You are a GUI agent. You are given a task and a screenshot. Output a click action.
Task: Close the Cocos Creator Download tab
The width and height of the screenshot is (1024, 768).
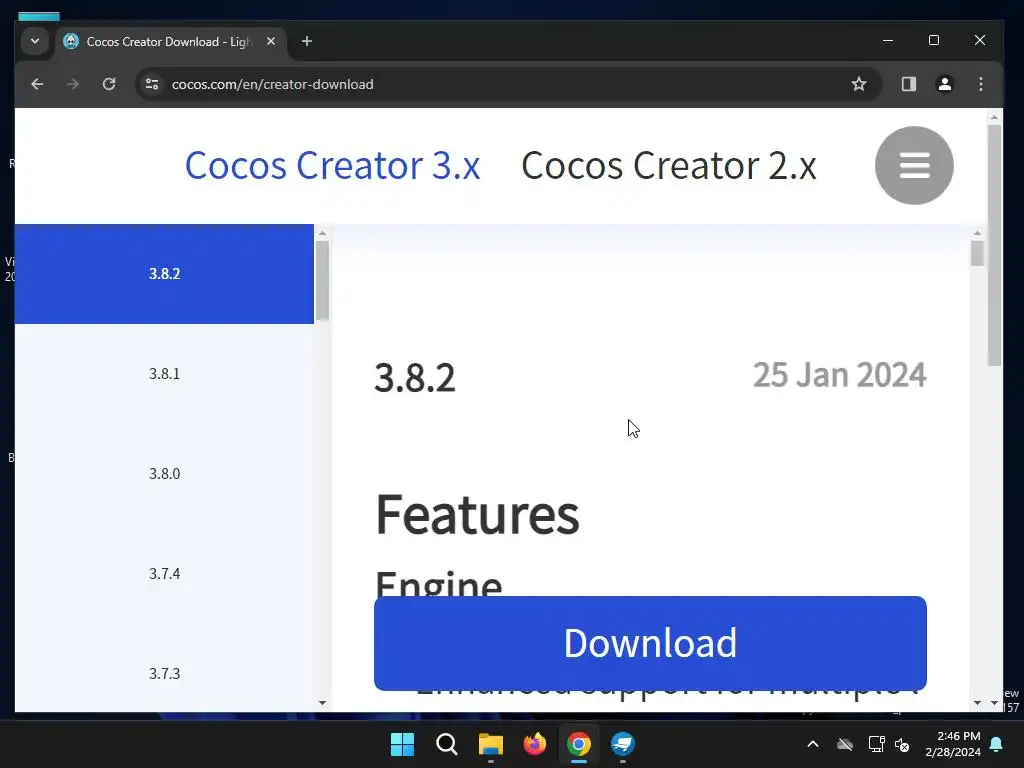point(271,41)
